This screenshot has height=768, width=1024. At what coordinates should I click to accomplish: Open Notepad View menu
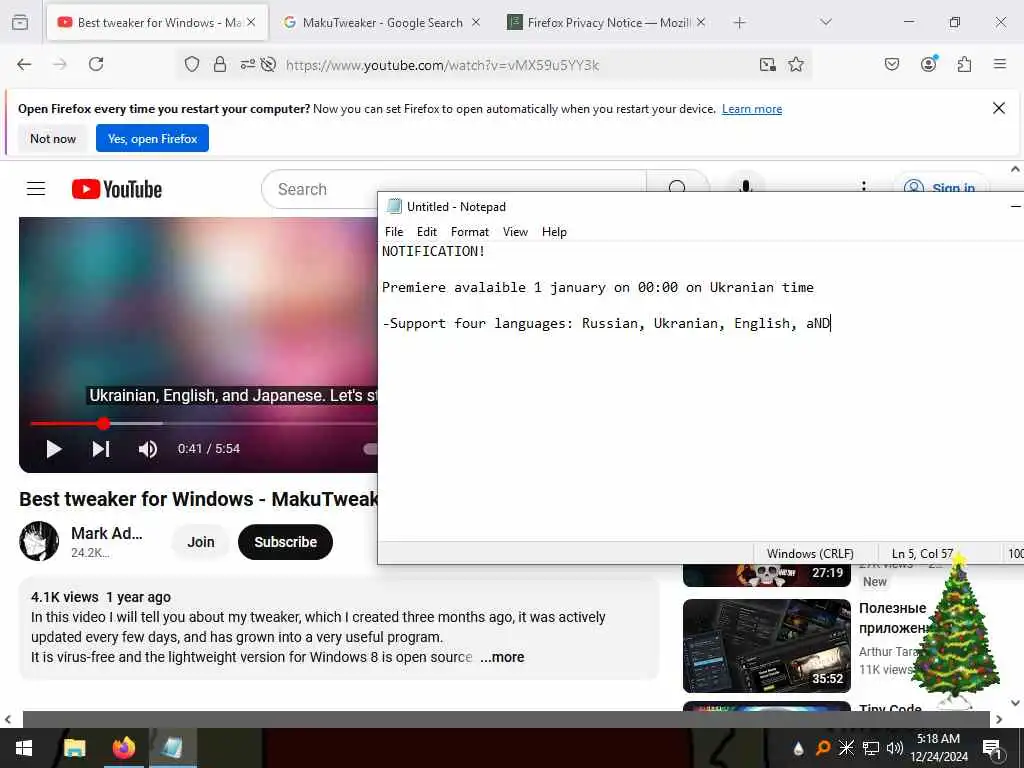click(x=515, y=232)
